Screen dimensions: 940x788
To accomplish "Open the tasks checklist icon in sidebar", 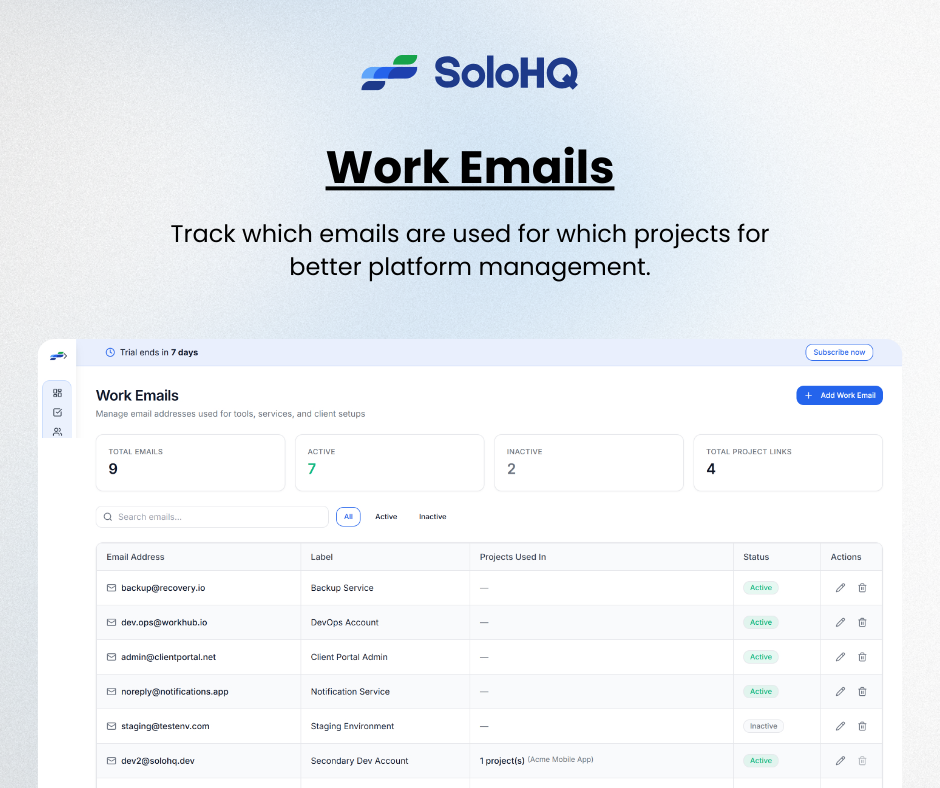I will click(x=58, y=412).
